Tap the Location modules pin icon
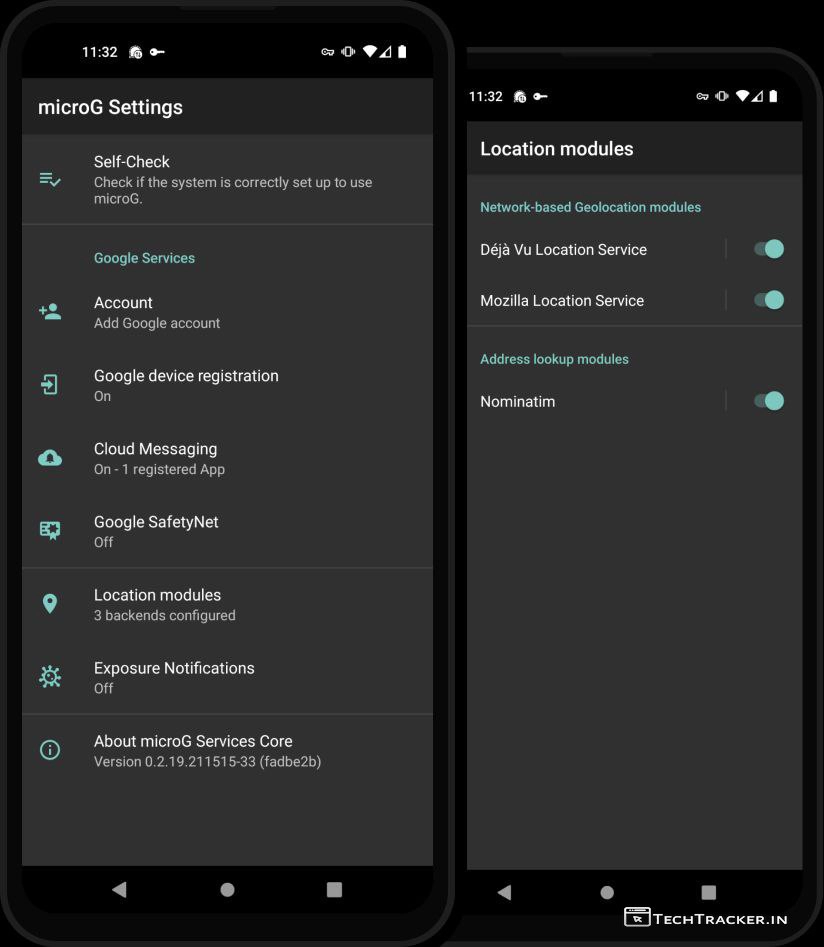 [x=50, y=604]
